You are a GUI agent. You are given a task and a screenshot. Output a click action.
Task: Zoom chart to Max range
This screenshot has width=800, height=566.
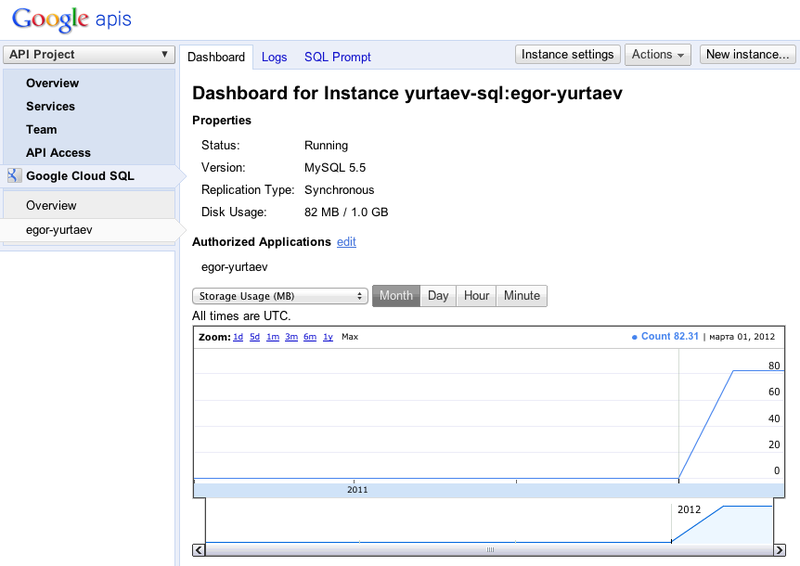(x=349, y=337)
